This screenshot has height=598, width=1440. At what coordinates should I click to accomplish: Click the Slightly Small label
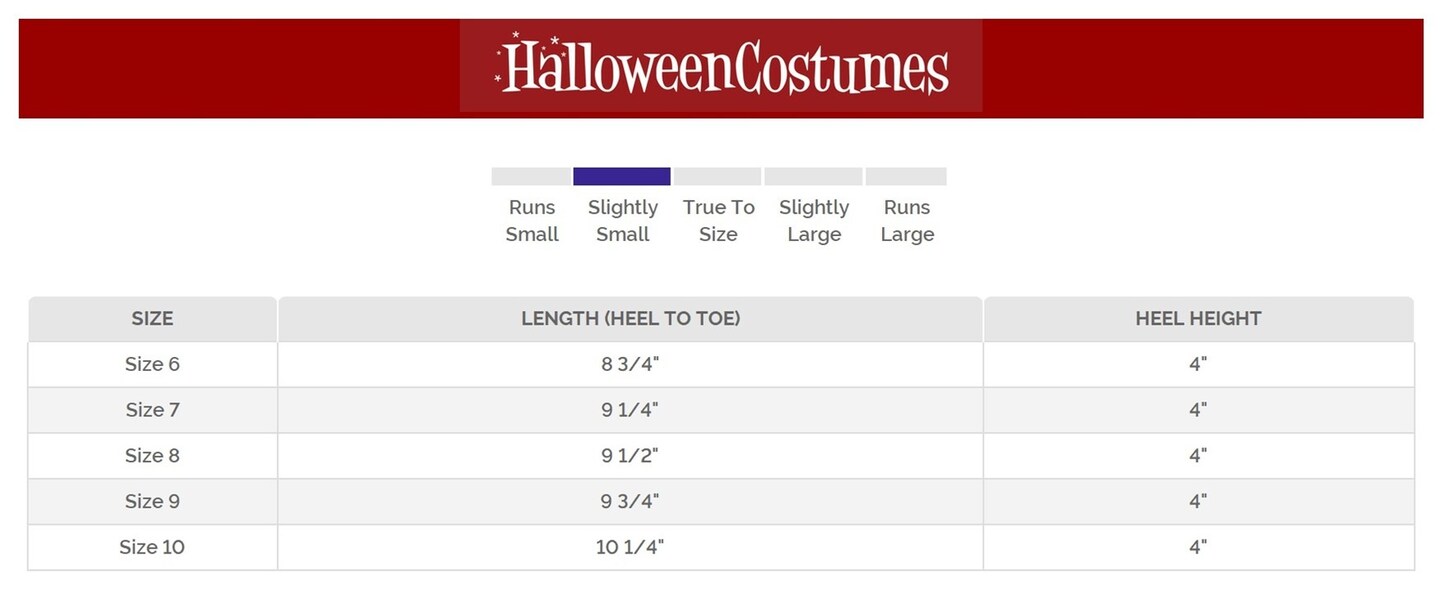(x=622, y=221)
